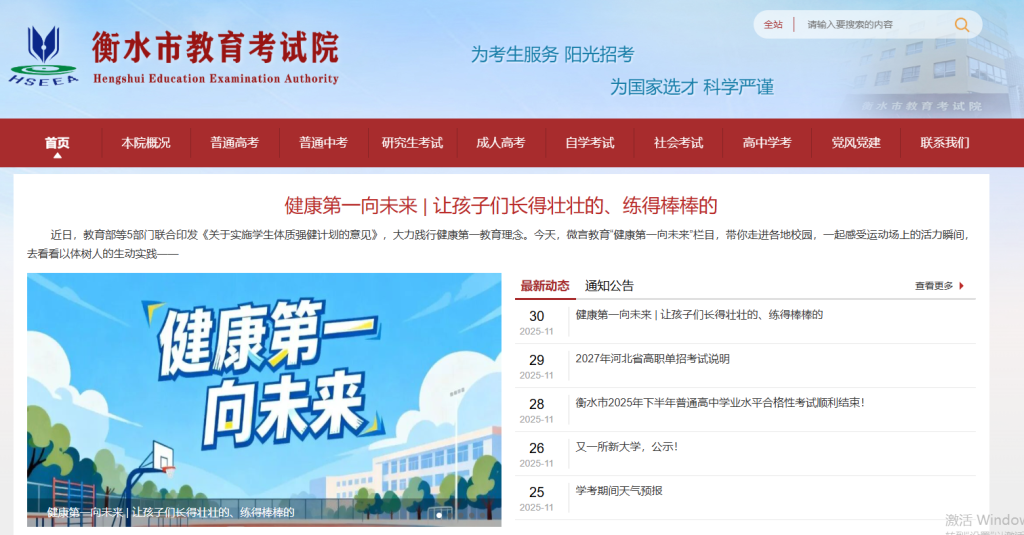Image resolution: width=1024 pixels, height=535 pixels.
Task: Click the HSEEA logo emblem
Action: 43,56
